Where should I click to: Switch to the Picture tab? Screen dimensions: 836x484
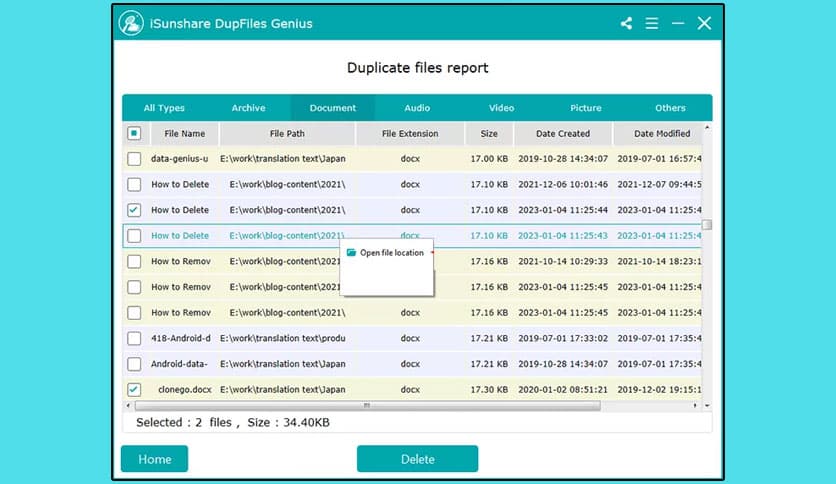[586, 108]
